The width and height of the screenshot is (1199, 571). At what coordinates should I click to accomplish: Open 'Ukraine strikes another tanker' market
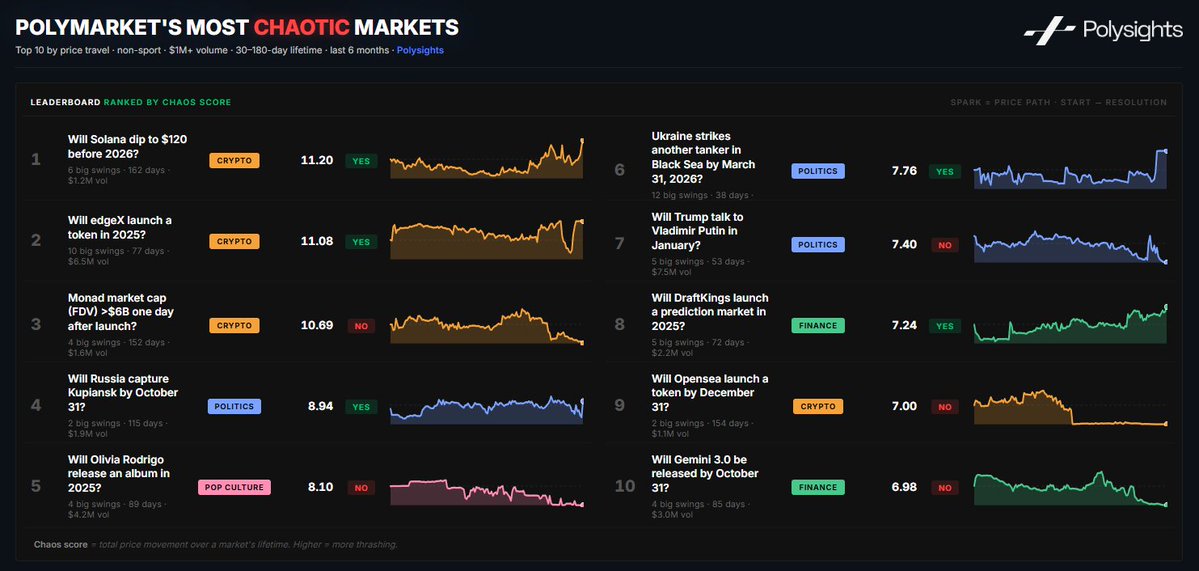[703, 157]
